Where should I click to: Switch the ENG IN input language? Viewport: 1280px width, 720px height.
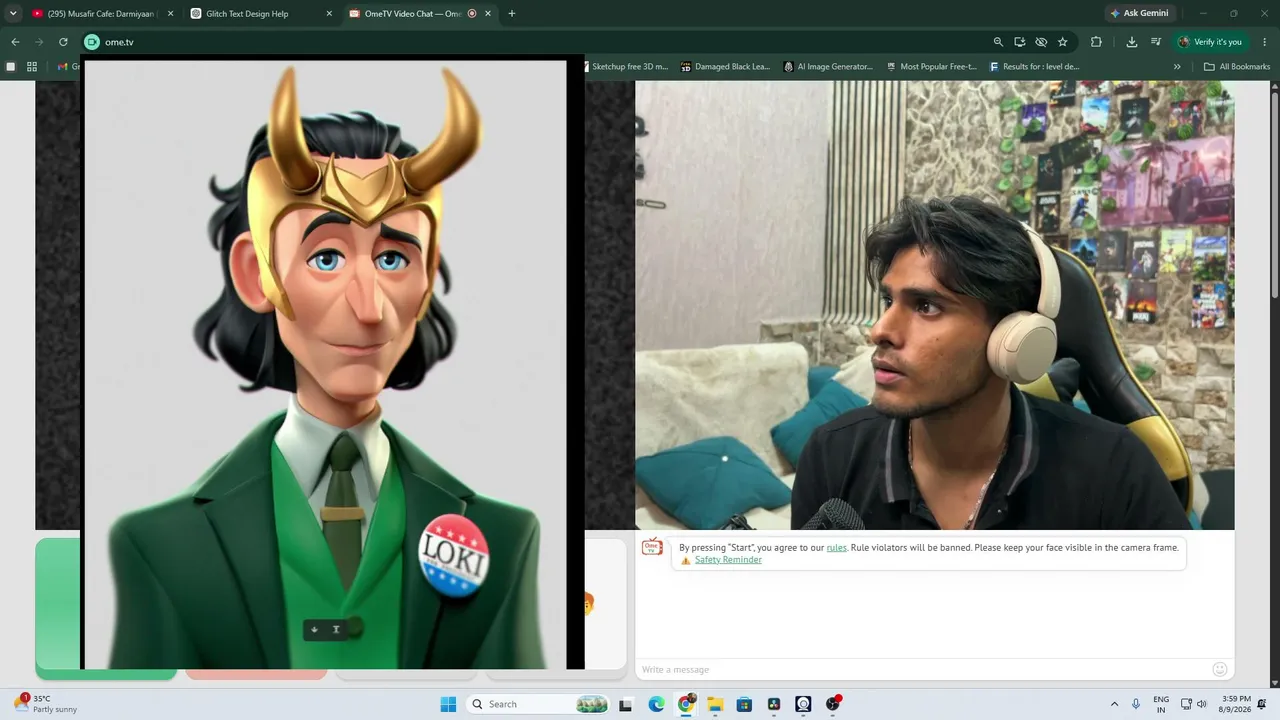tap(1161, 704)
